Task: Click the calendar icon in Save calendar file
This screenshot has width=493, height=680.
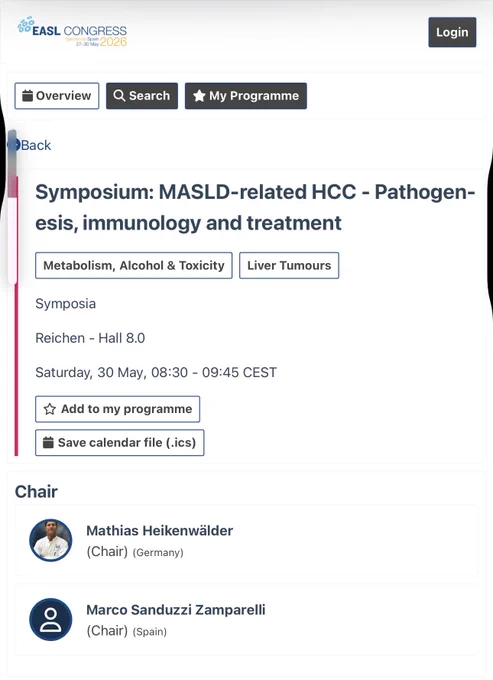Action: click(x=48, y=443)
